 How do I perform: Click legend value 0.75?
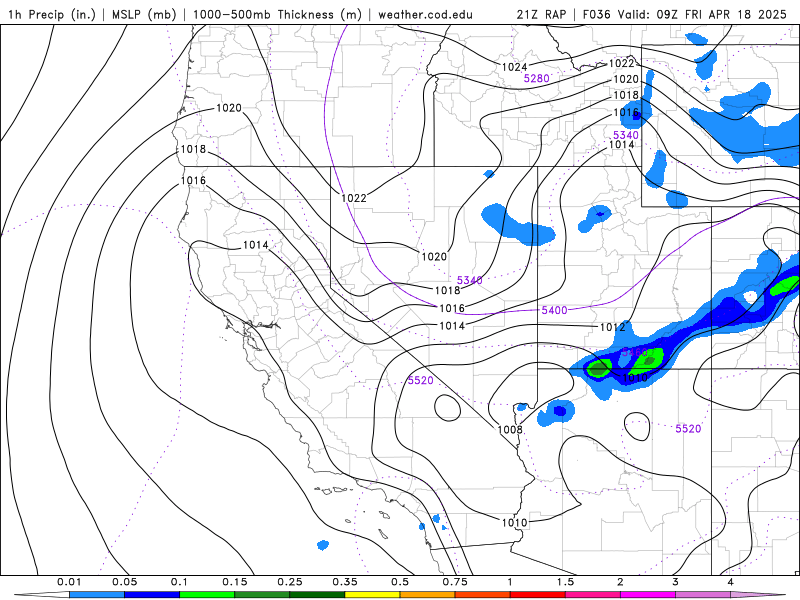click(455, 582)
